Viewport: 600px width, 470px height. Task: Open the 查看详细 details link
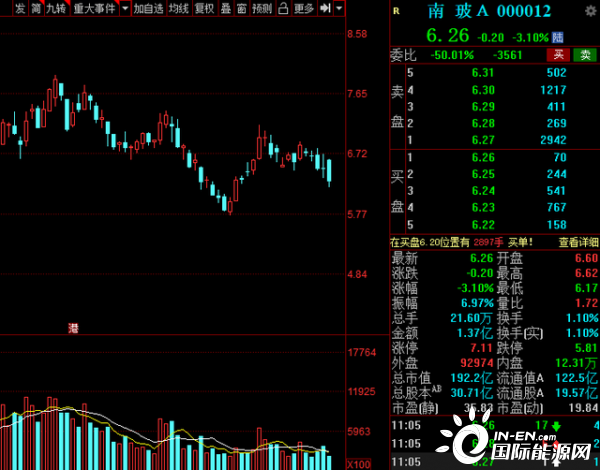[x=578, y=241]
